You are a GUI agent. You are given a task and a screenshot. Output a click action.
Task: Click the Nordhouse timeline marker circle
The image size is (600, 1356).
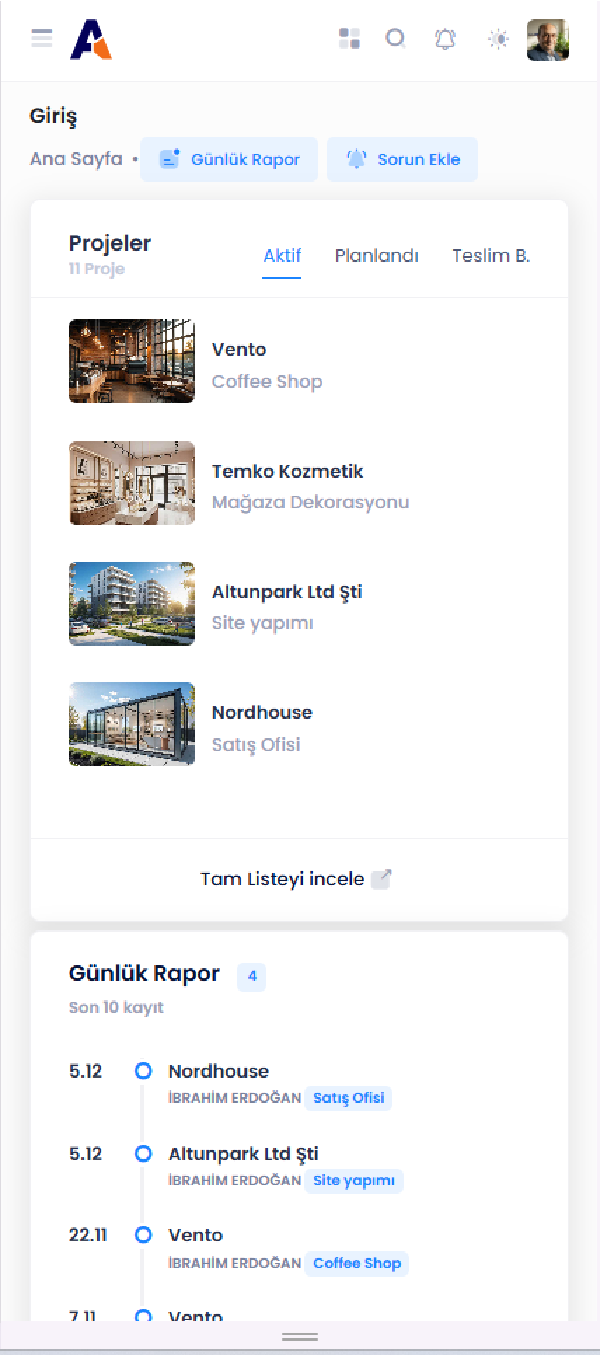coord(143,1071)
